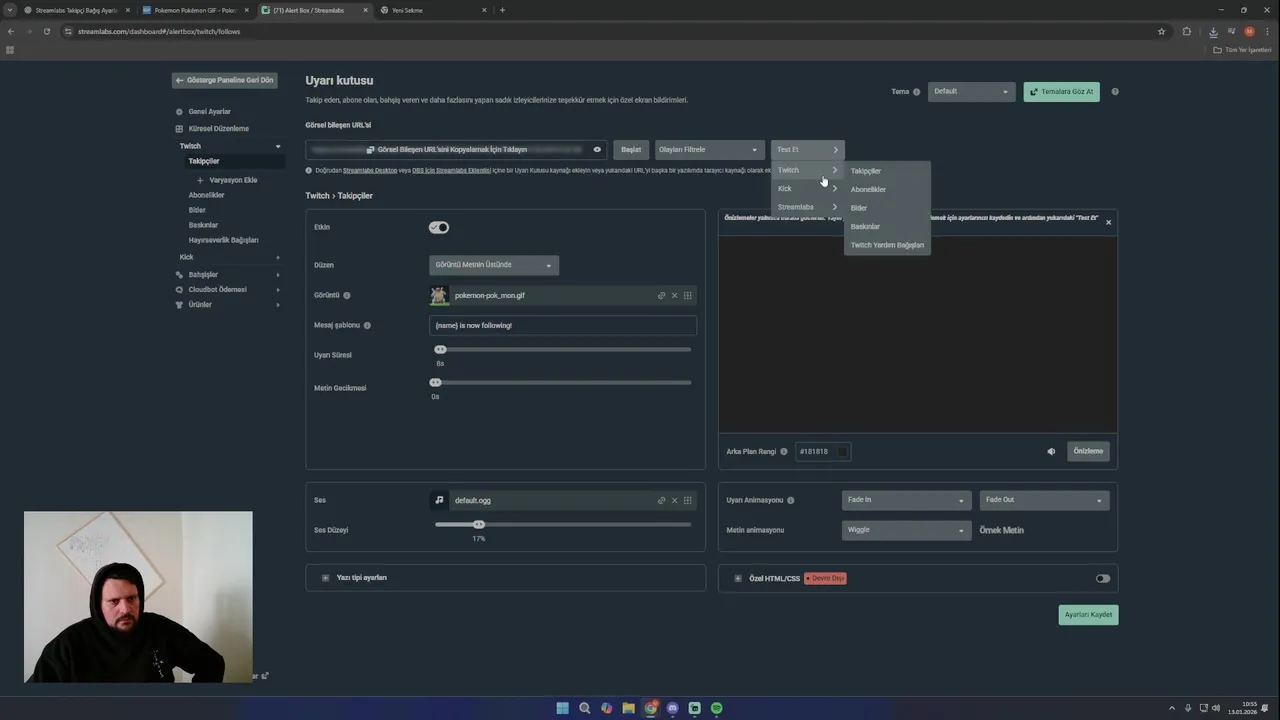Reload the page with browser refresh icon
The width and height of the screenshot is (1280, 720).
(x=47, y=31)
